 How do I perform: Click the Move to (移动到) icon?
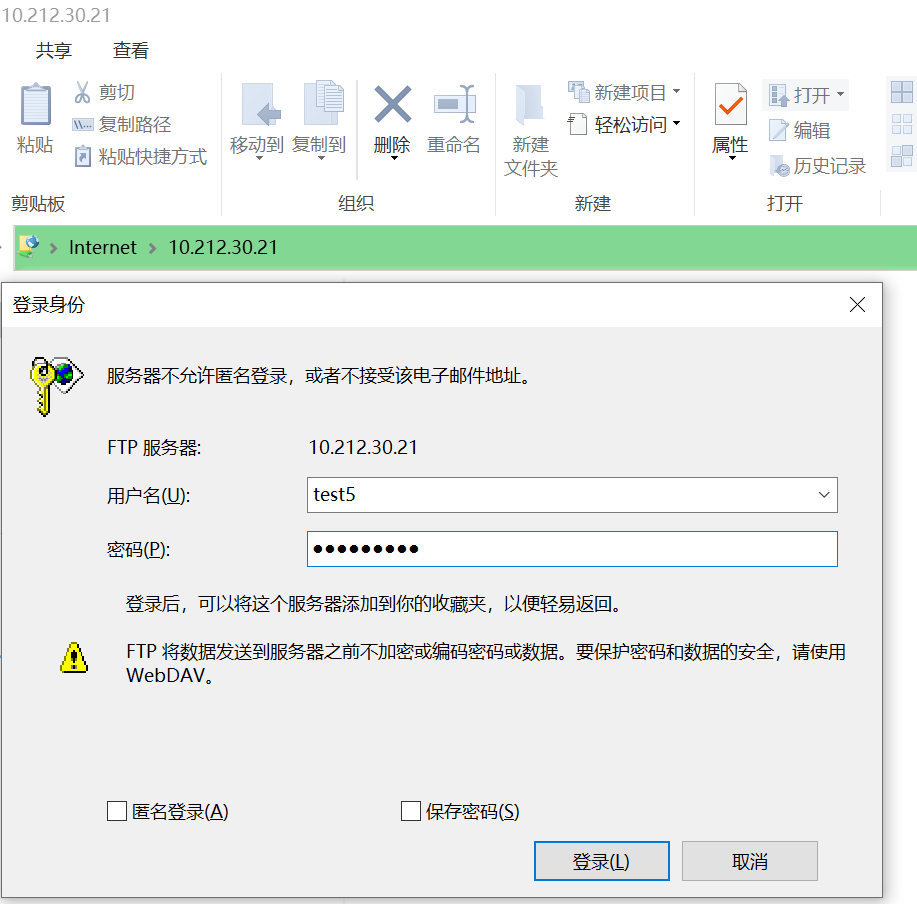click(260, 104)
